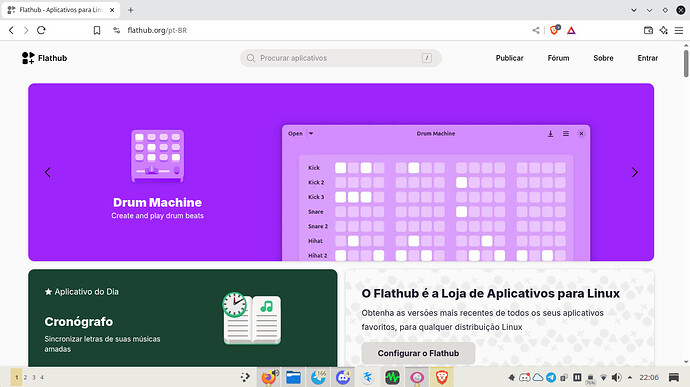The image size is (690, 387).
Task: Click the cloud sync tray icon
Action: 538,377
